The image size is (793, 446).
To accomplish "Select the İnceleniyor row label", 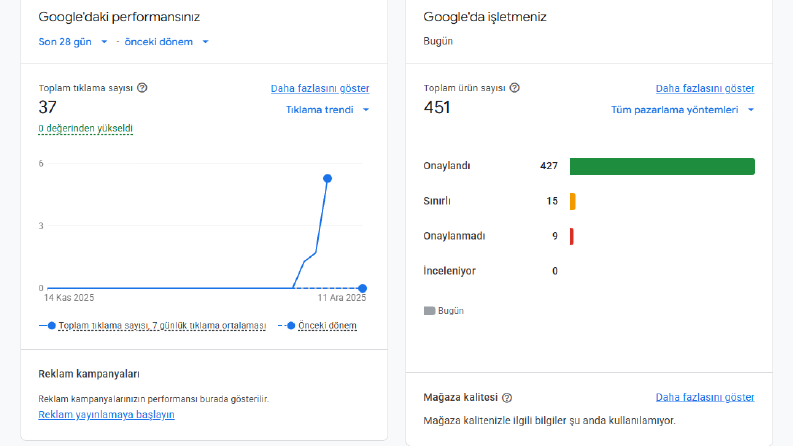I will [450, 271].
